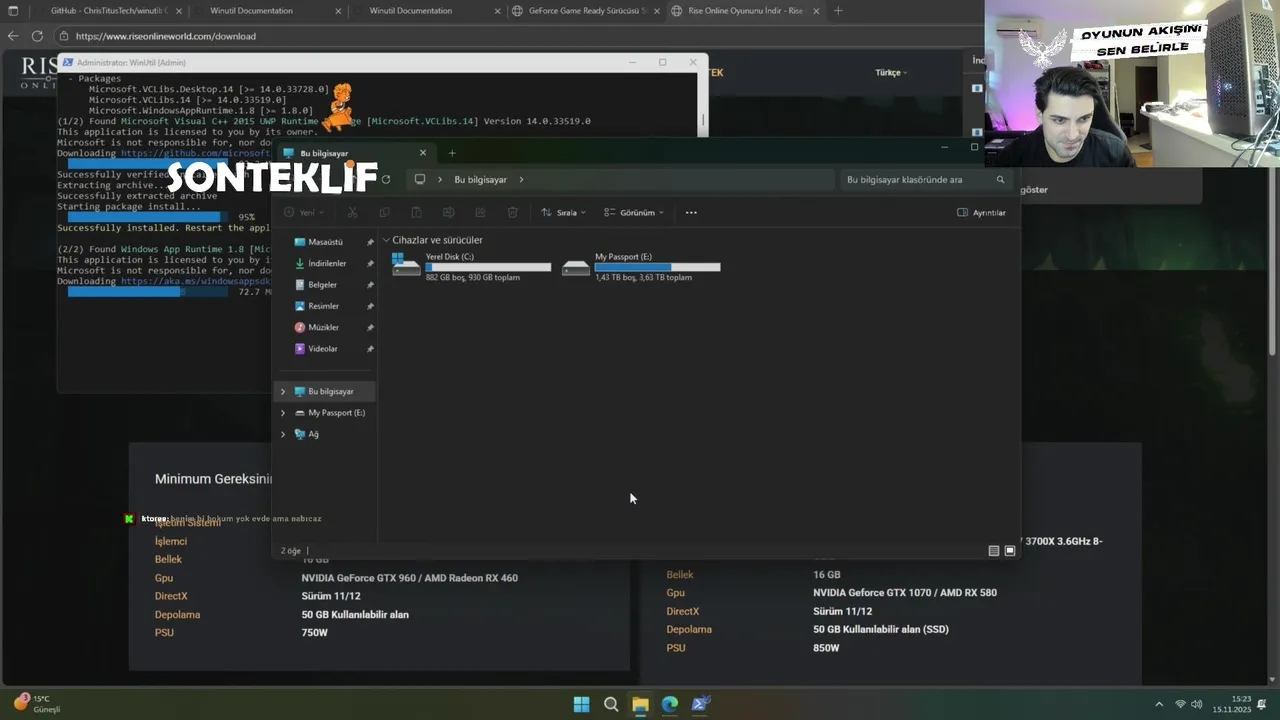The height and width of the screenshot is (720, 1280).
Task: Open the Türkçe language dropdown on website
Action: click(x=891, y=73)
